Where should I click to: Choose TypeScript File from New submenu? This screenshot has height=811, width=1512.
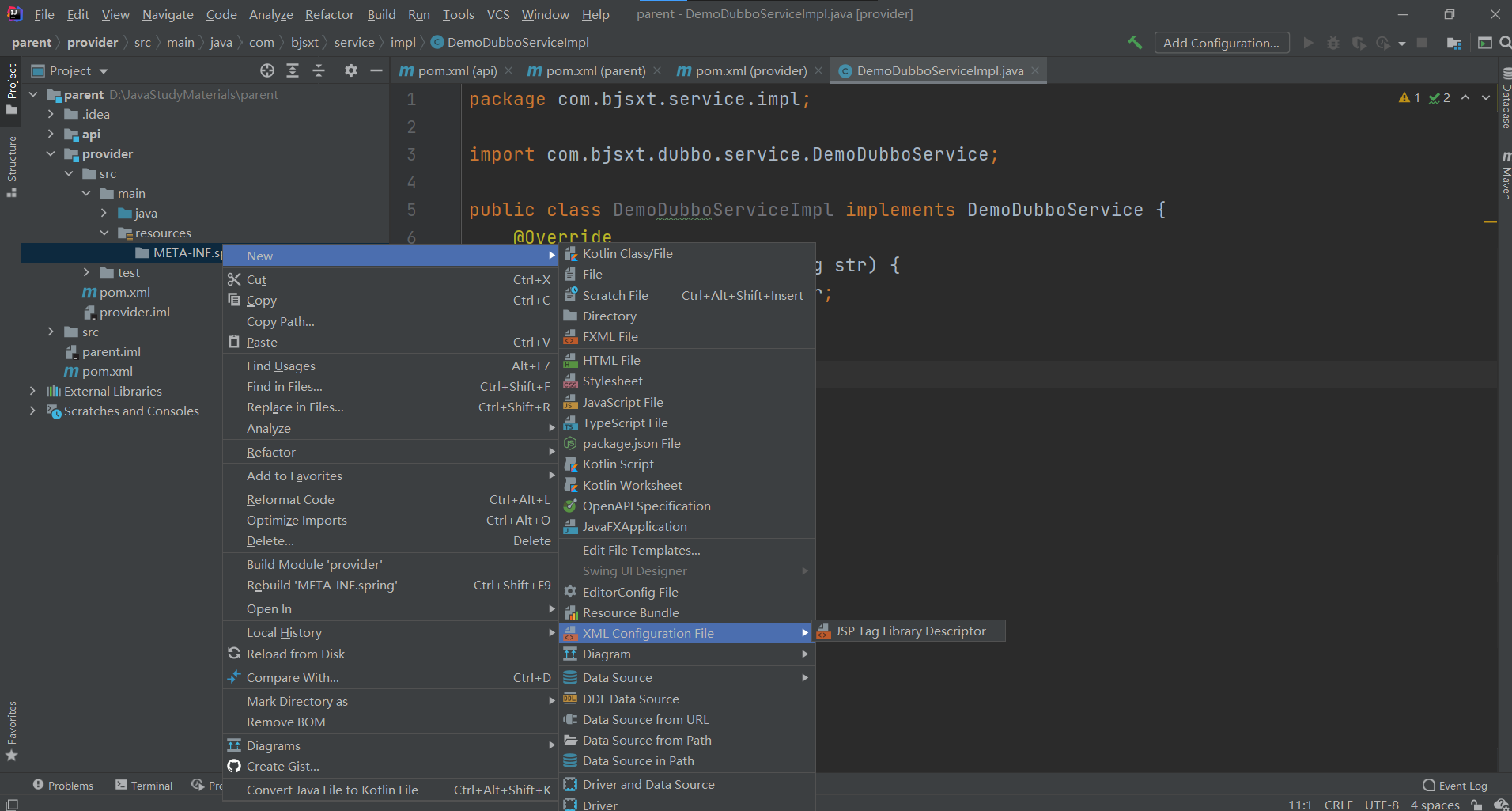click(686, 423)
